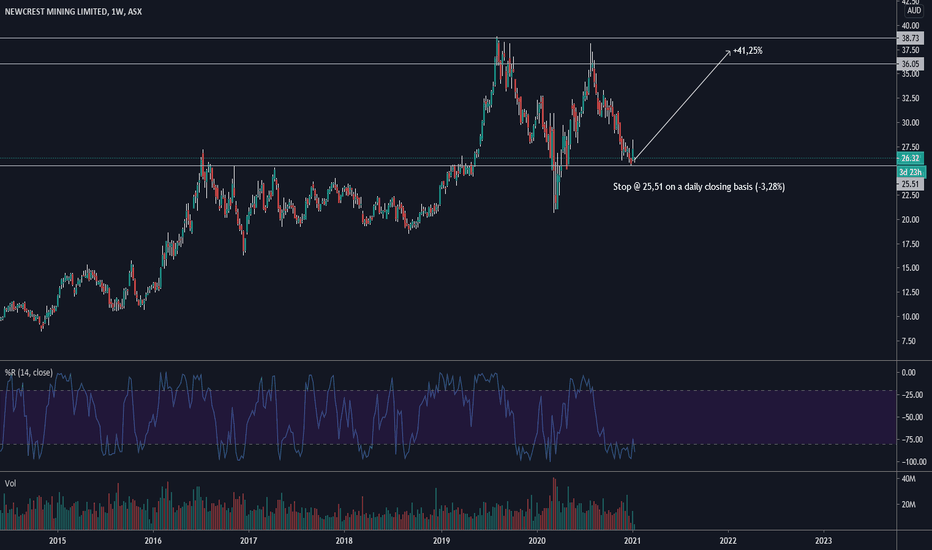
Task: Click the %R (14, close) indicator label
Action: click(x=29, y=373)
